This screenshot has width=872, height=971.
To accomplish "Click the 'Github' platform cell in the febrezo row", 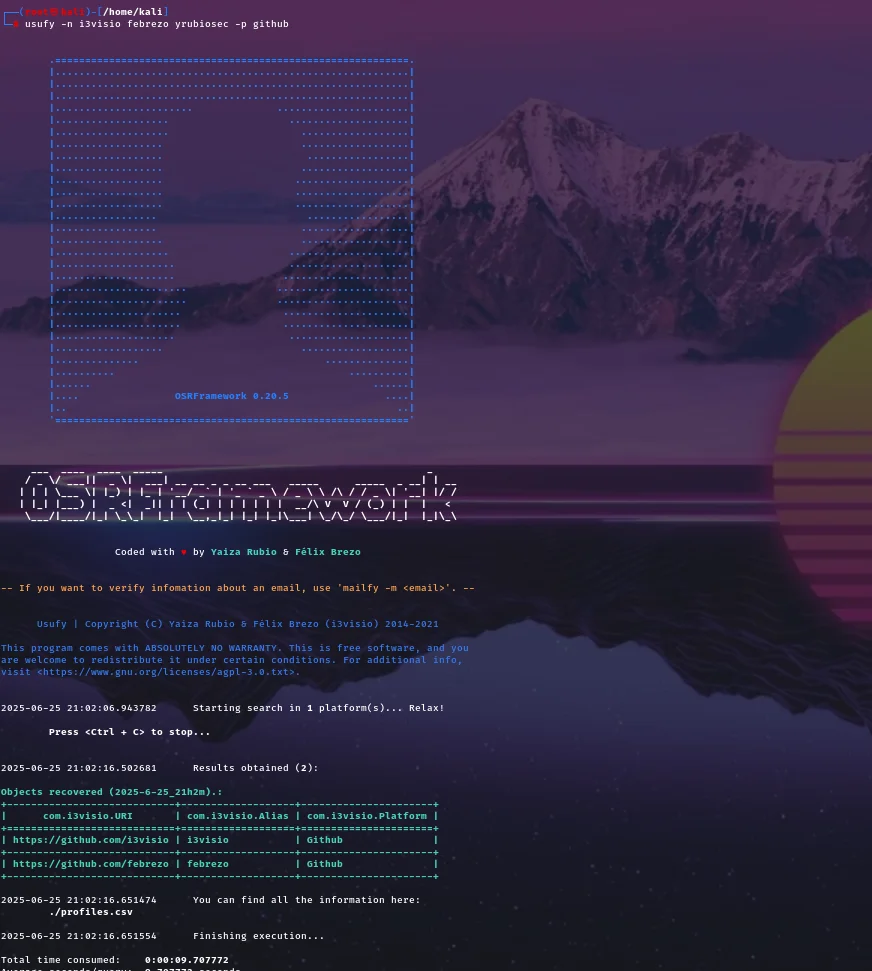I will [325, 864].
